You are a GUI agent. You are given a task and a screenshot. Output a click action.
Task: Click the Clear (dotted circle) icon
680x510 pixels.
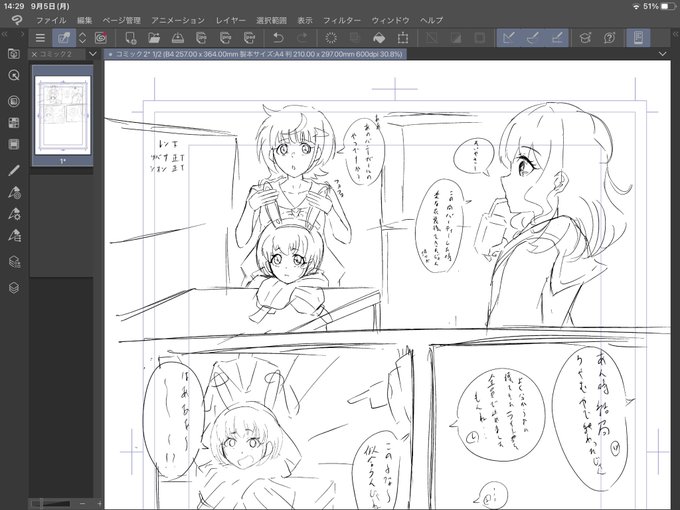(x=331, y=38)
